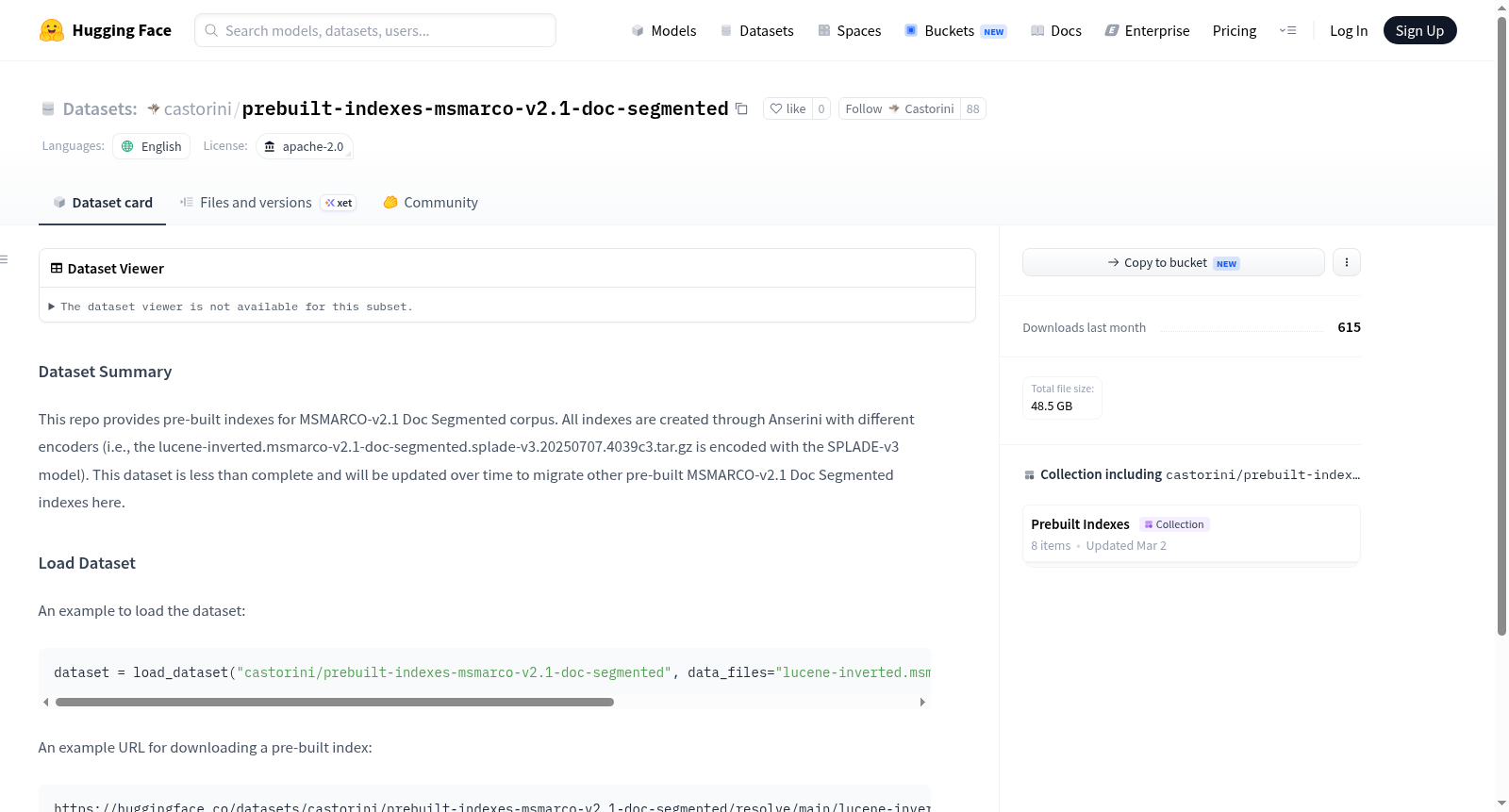
Task: Open the extra navigation menu icon
Action: pos(1287,30)
